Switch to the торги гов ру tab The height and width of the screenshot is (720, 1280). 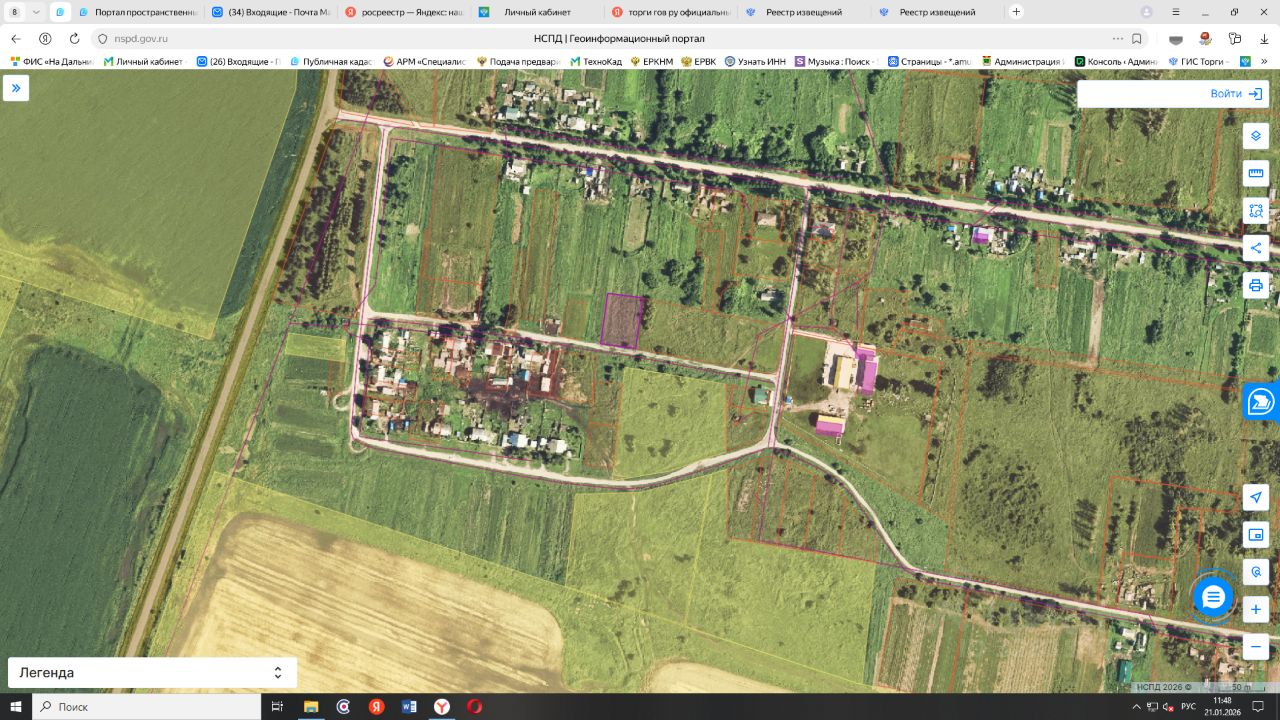(x=671, y=12)
